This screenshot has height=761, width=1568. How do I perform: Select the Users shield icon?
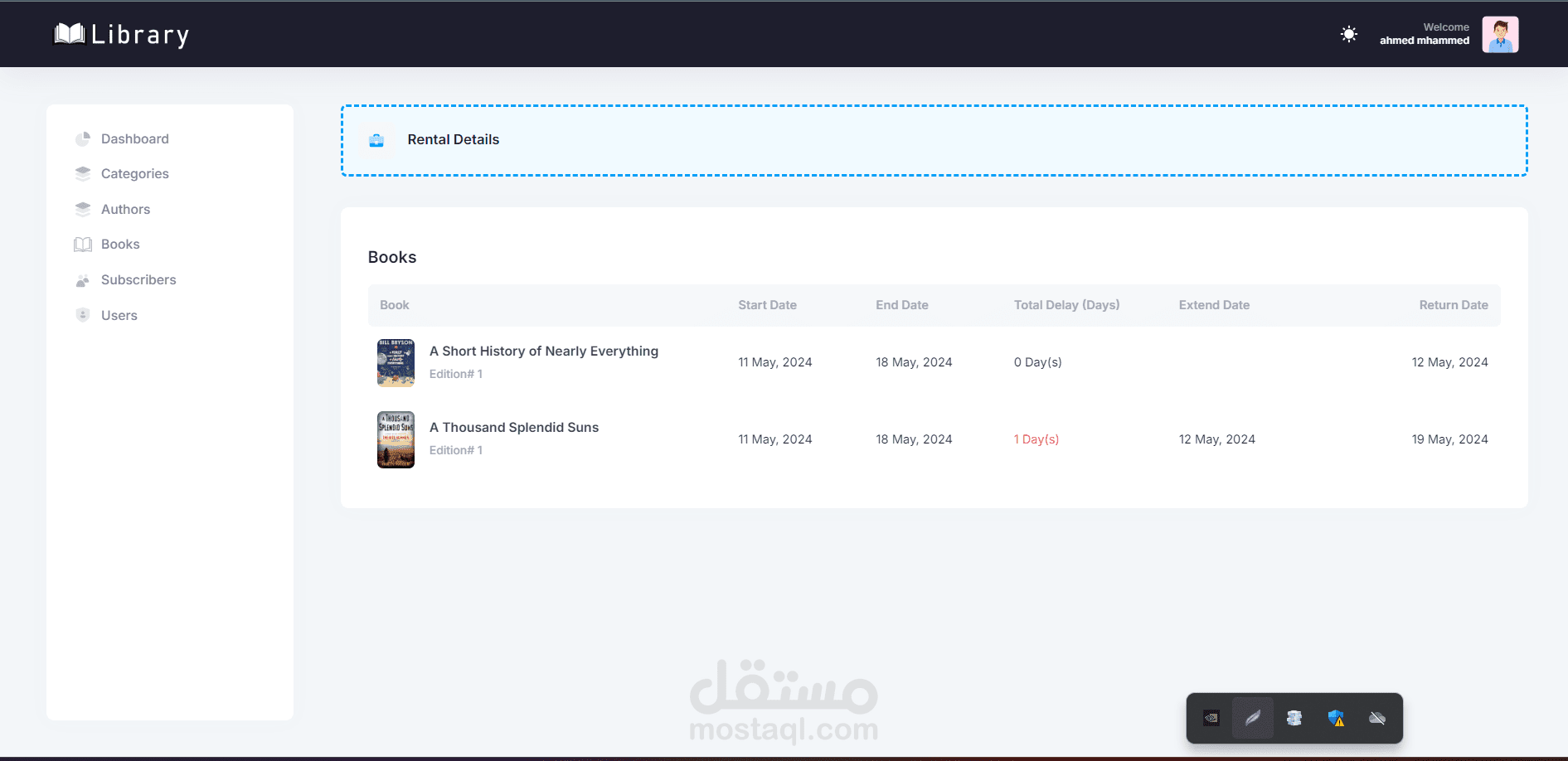(83, 315)
